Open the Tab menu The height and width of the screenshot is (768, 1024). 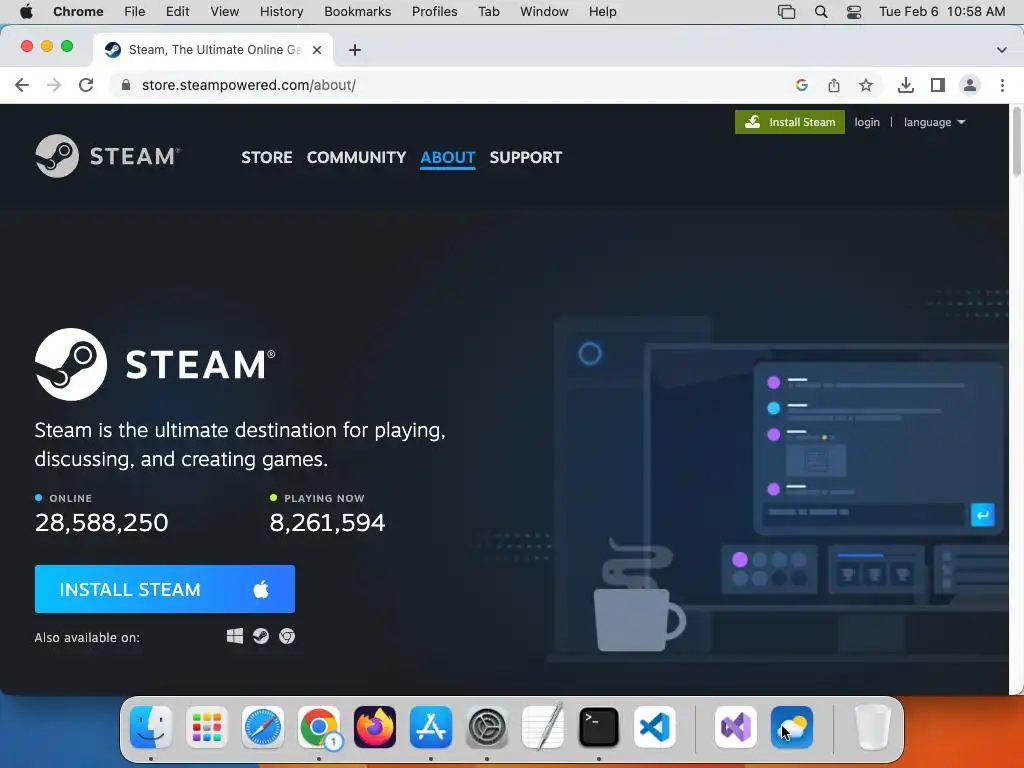pyautogui.click(x=488, y=12)
